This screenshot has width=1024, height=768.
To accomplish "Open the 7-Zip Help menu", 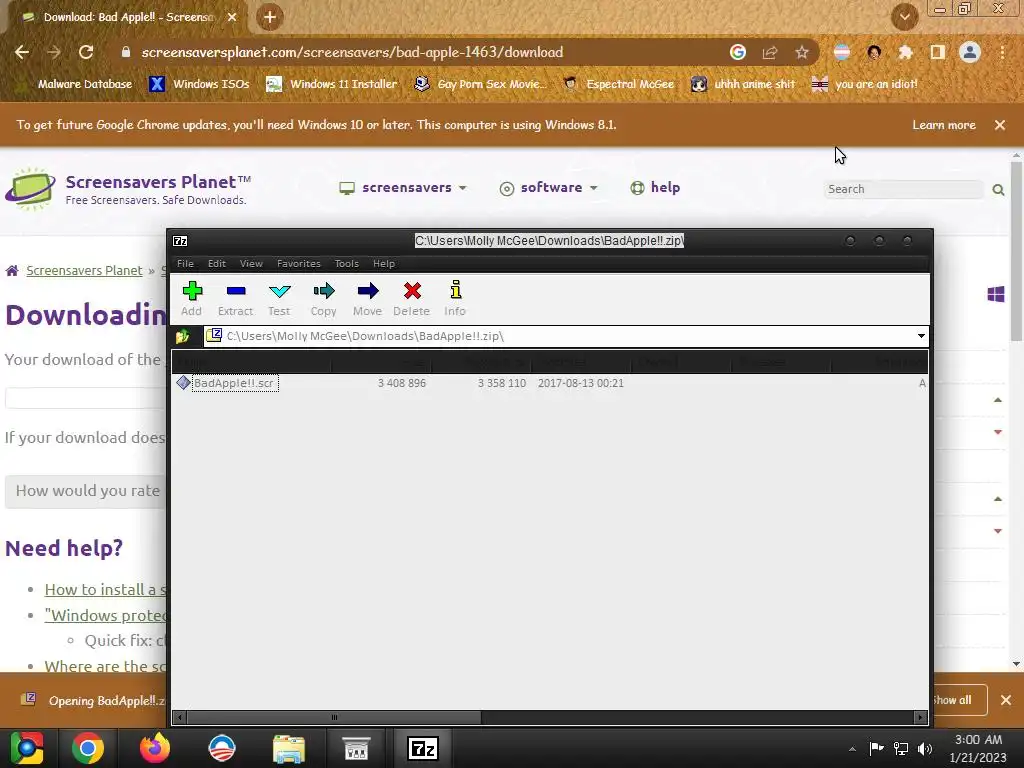I will [x=383, y=264].
